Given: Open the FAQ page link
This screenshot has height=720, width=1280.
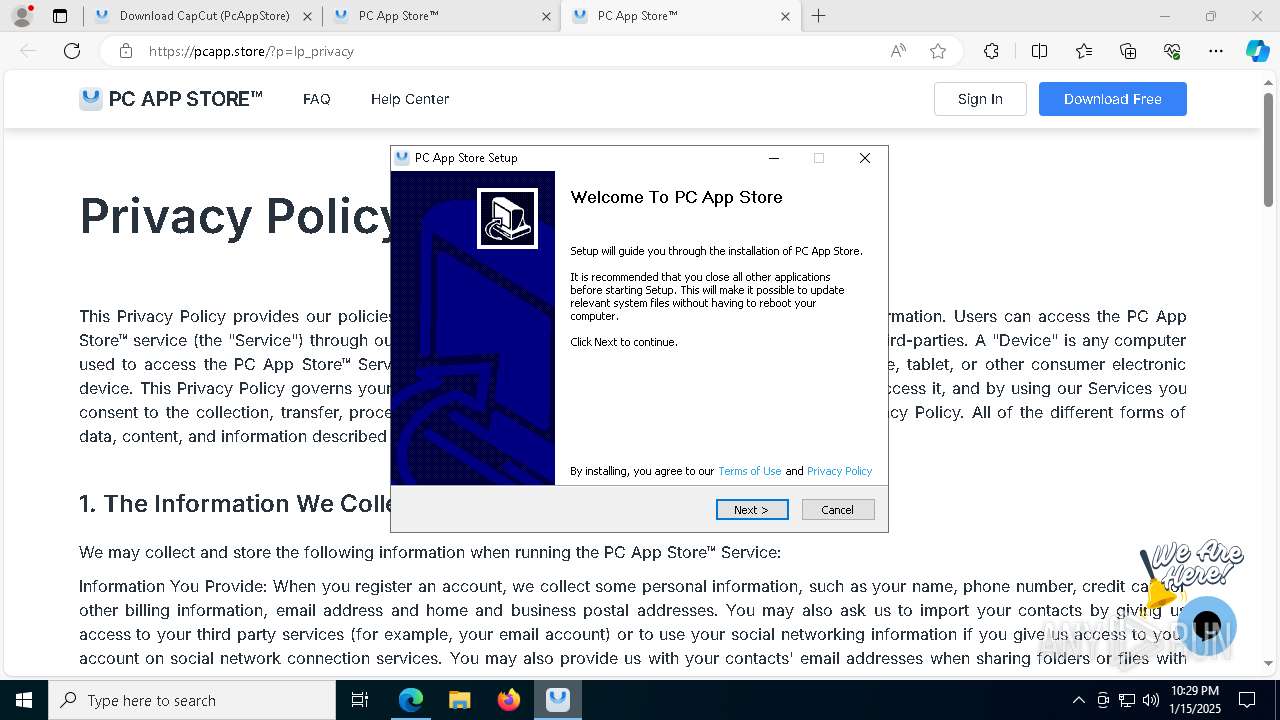Looking at the screenshot, I should click(x=317, y=99).
